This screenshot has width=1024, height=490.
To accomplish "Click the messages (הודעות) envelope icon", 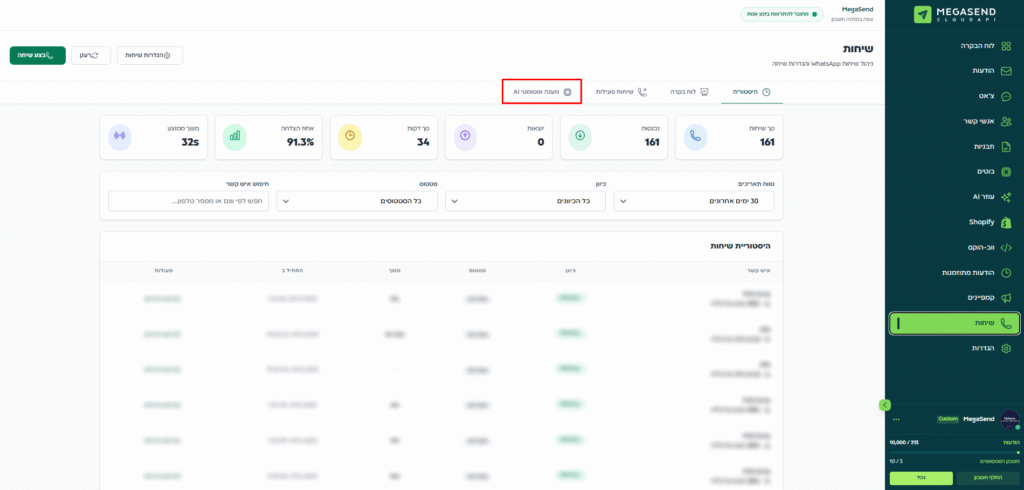I will click(x=1006, y=71).
